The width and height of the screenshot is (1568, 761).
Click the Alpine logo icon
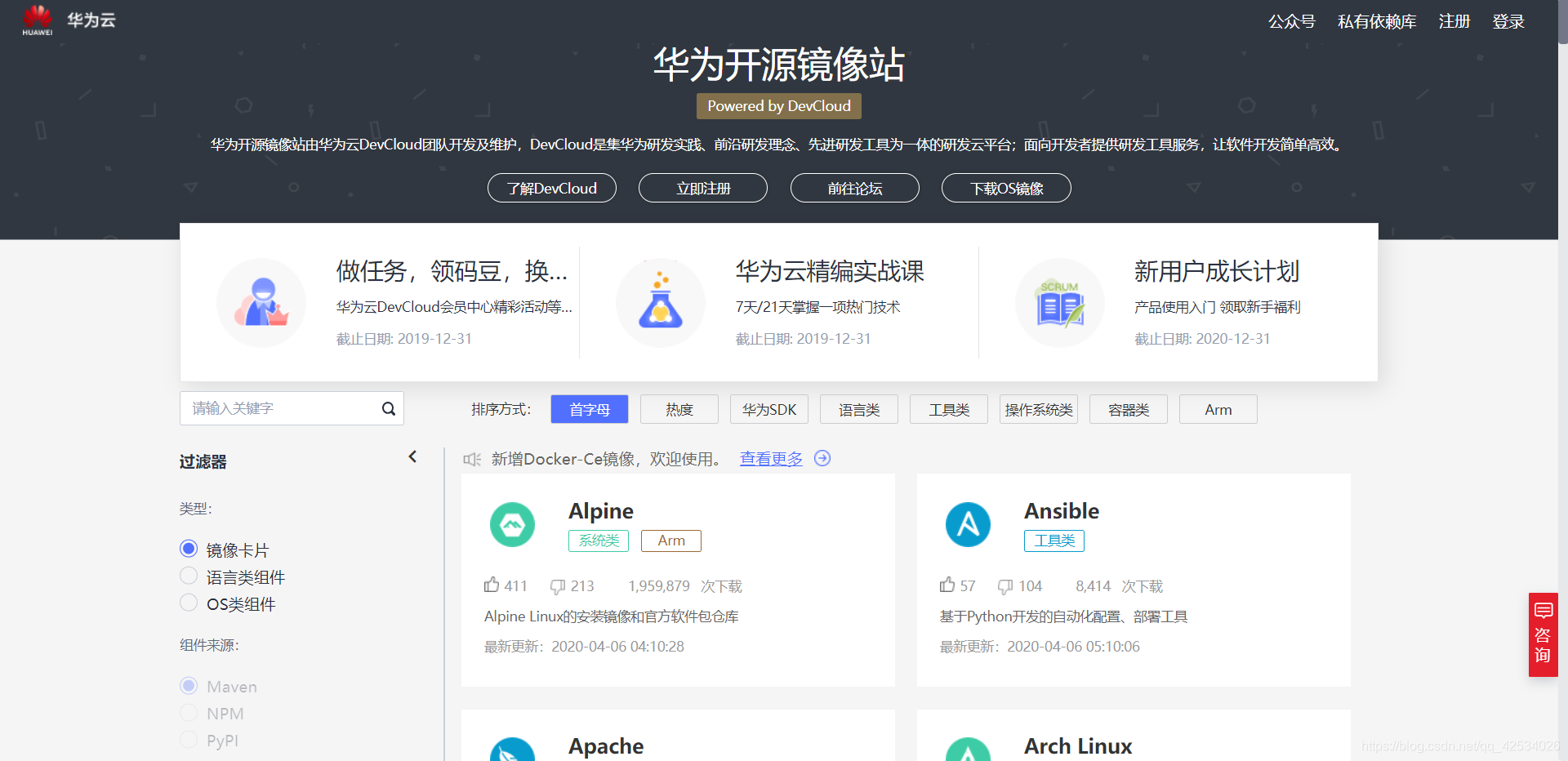tap(512, 524)
